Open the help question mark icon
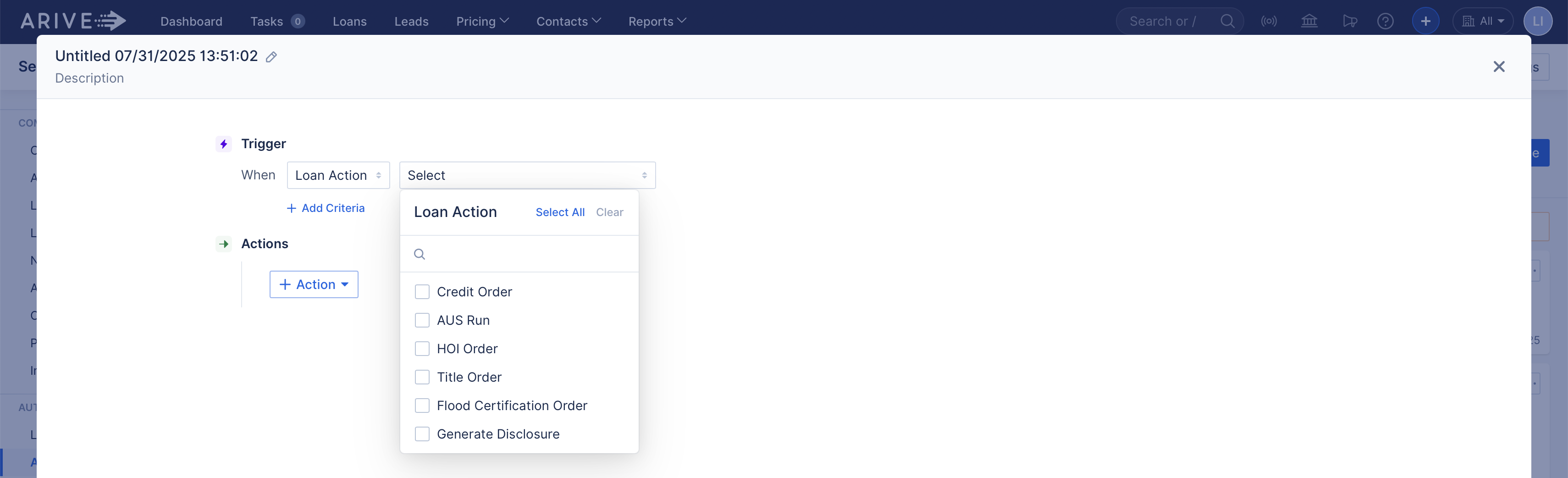The image size is (1568, 478). 1386,21
